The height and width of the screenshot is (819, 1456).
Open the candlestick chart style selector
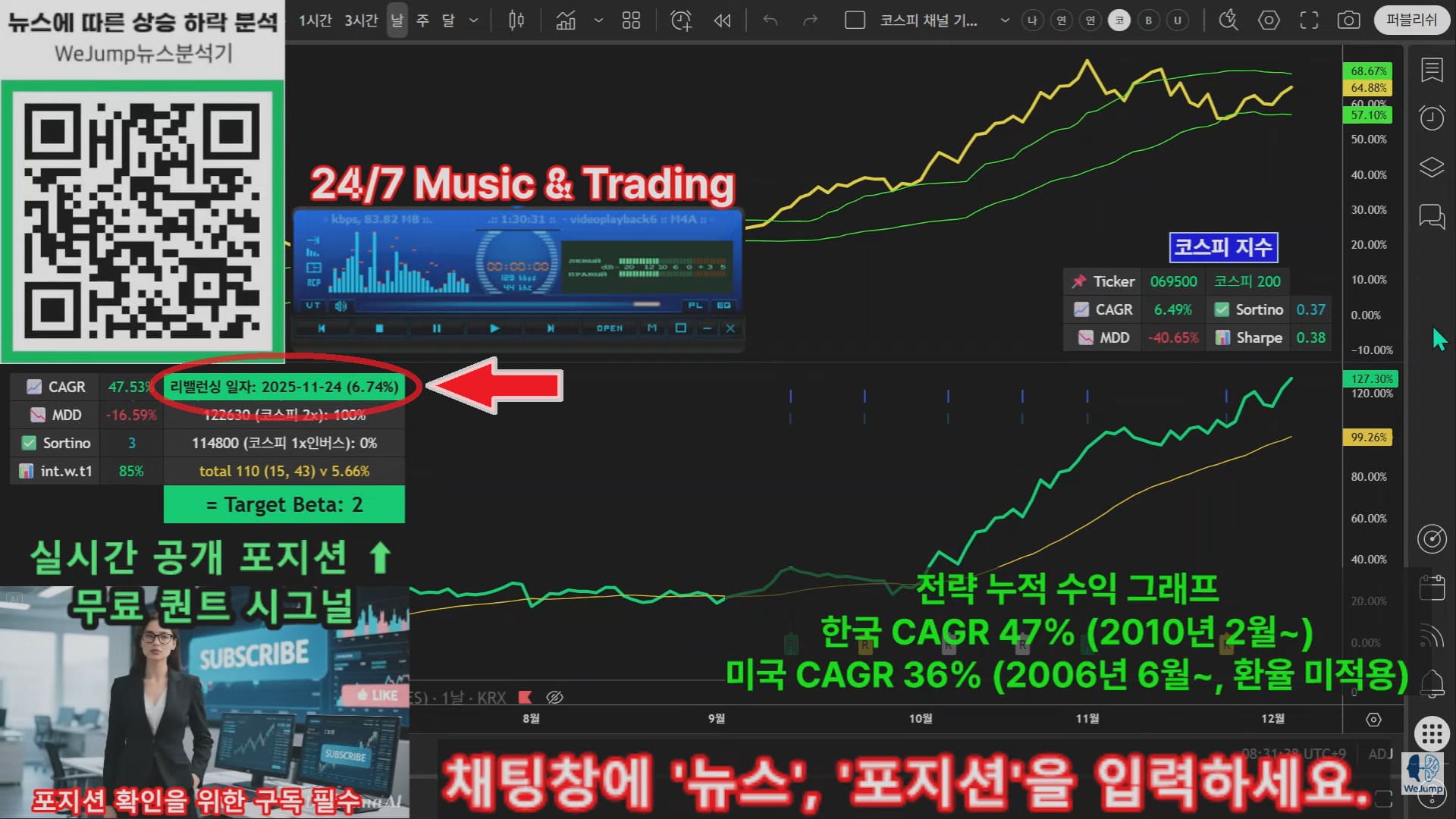[x=516, y=20]
